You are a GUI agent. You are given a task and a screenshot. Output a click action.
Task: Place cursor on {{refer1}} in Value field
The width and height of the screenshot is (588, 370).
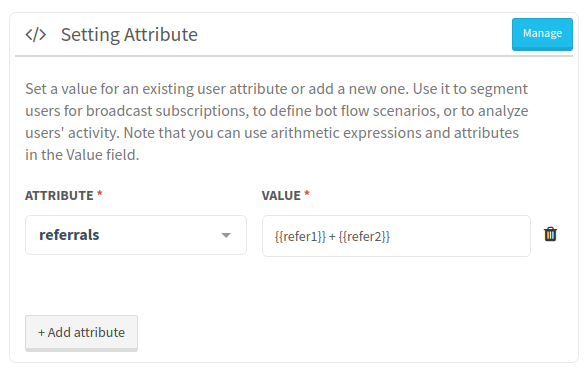point(300,237)
